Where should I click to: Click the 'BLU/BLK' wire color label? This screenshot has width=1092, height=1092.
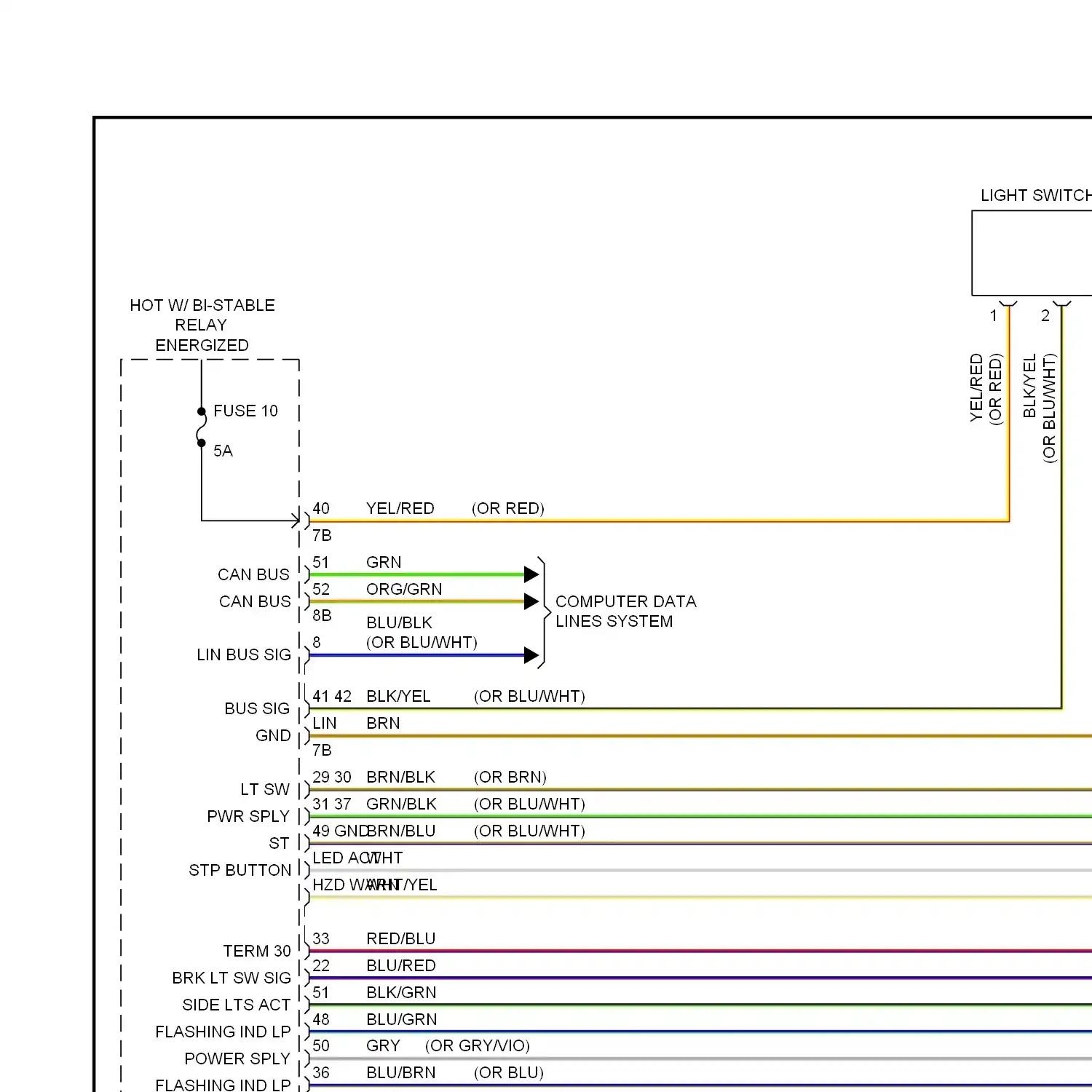[399, 622]
